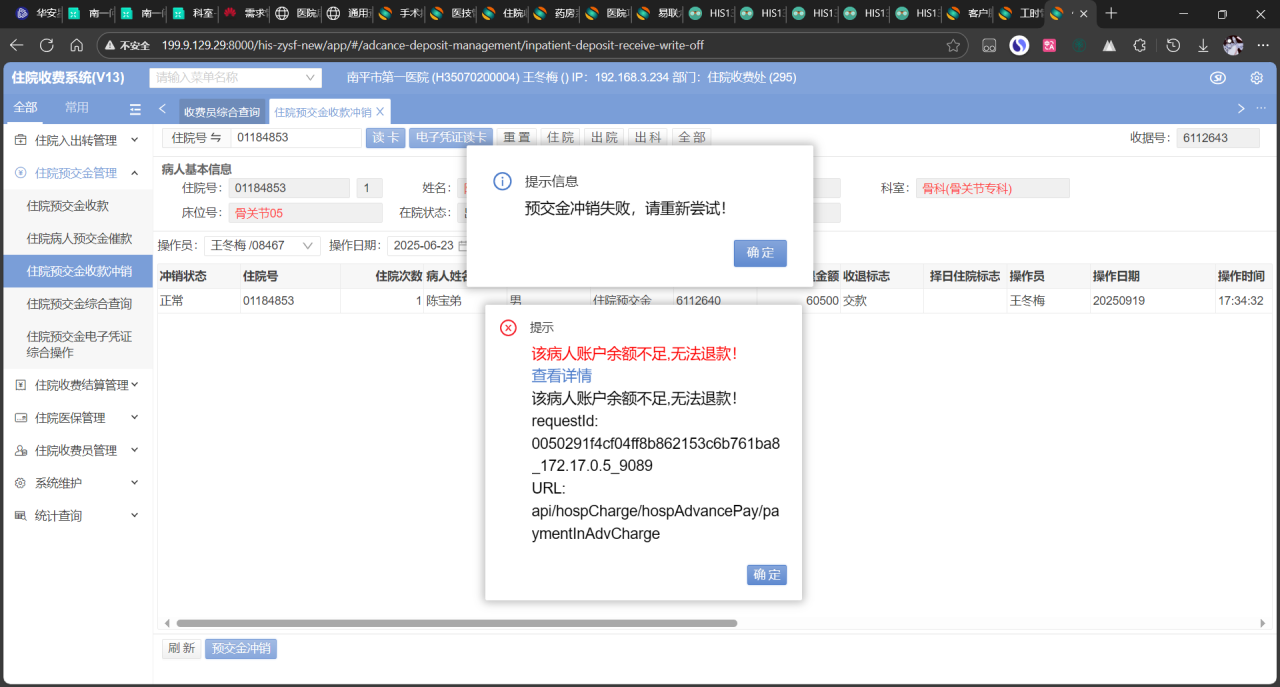Open the 操作员 dropdown showing 王冬梅
1280x687 pixels.
pyautogui.click(x=262, y=245)
